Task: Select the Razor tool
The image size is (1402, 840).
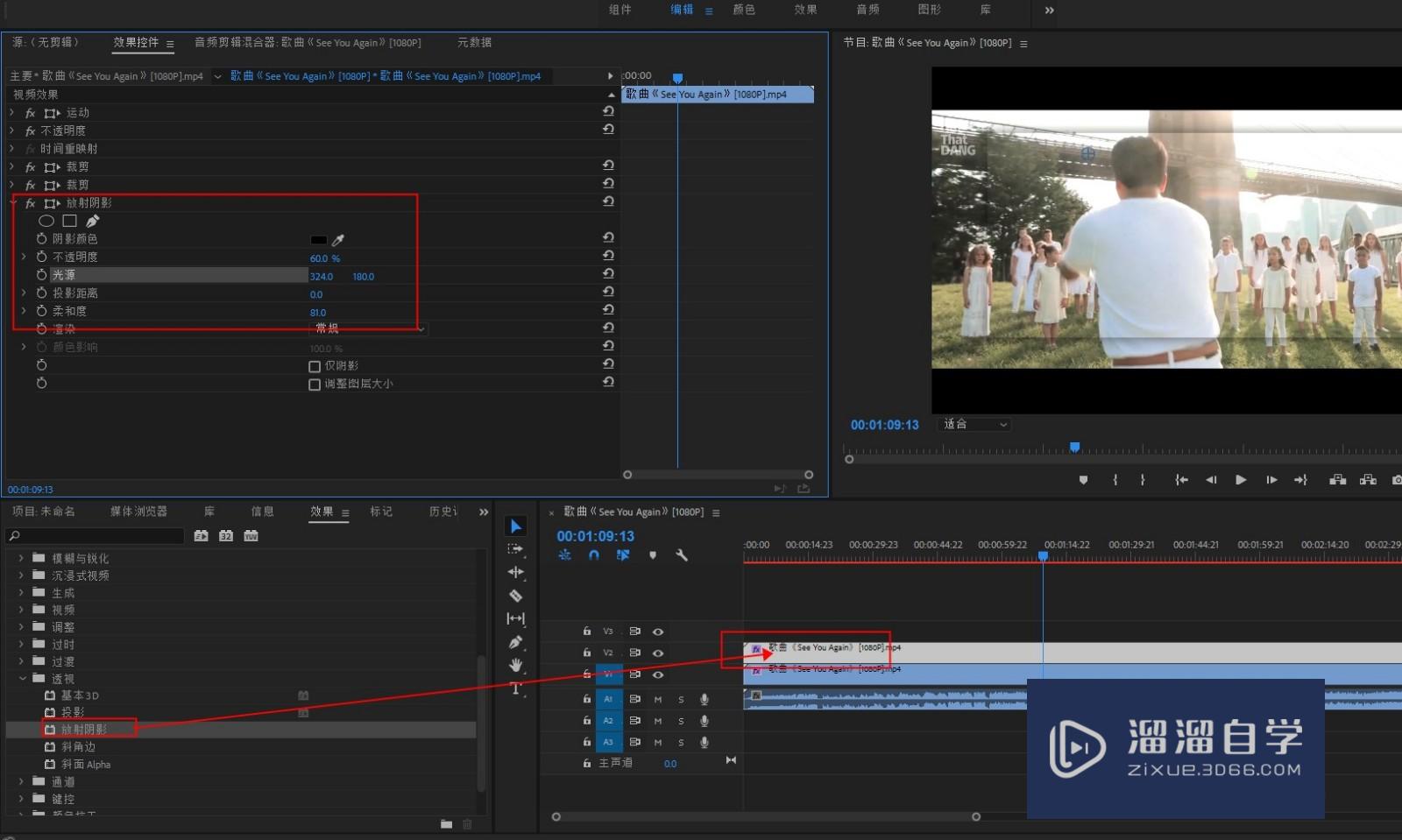Action: click(x=515, y=596)
